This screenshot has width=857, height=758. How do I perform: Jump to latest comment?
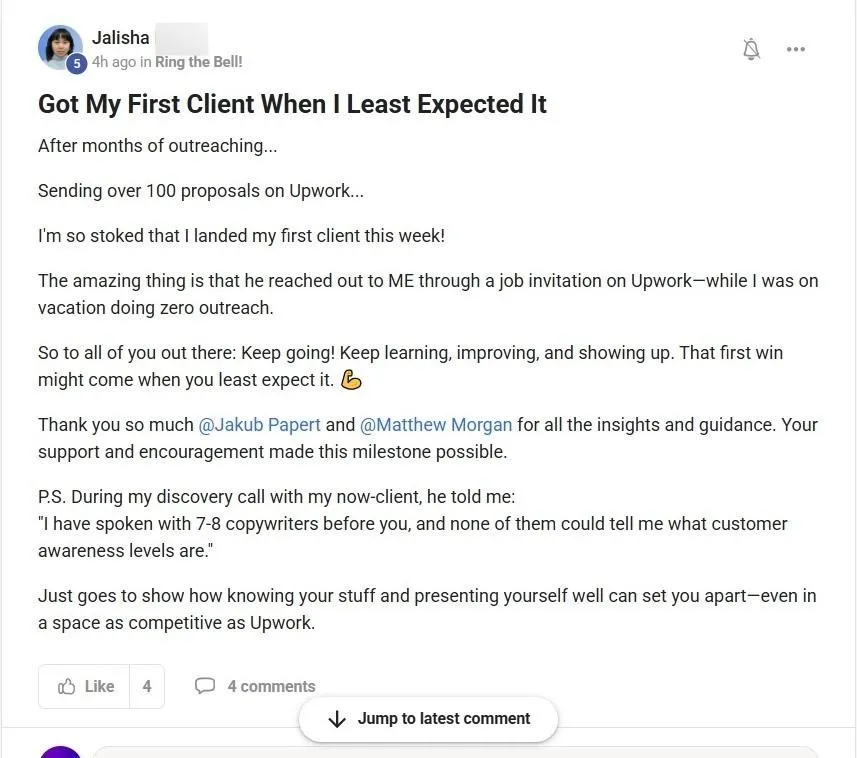point(428,719)
